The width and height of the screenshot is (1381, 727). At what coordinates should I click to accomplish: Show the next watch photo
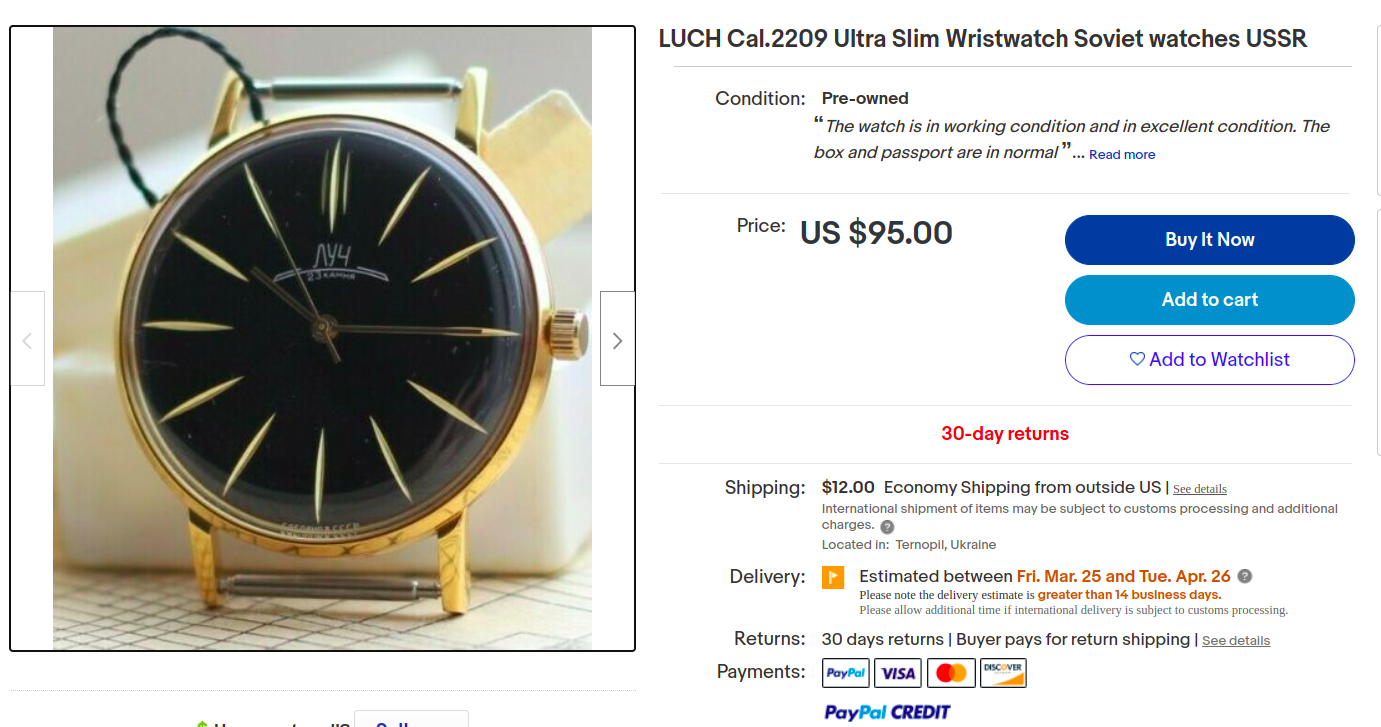click(x=617, y=339)
